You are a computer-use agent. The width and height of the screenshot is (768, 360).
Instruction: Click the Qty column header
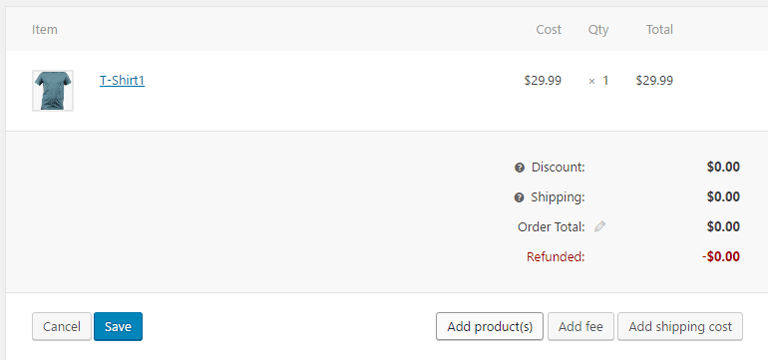pyautogui.click(x=598, y=30)
